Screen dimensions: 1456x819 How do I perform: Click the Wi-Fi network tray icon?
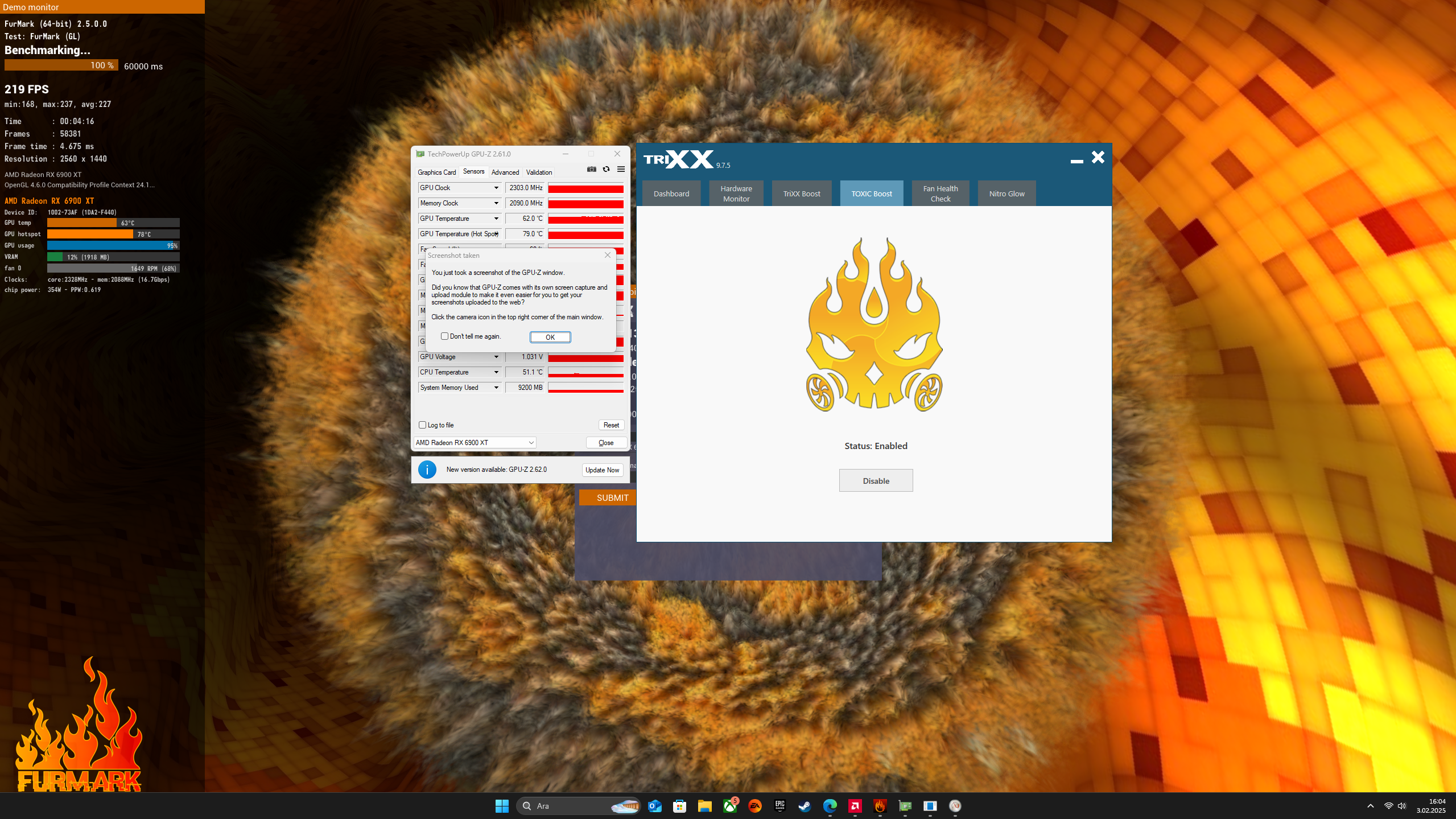[x=1388, y=805]
